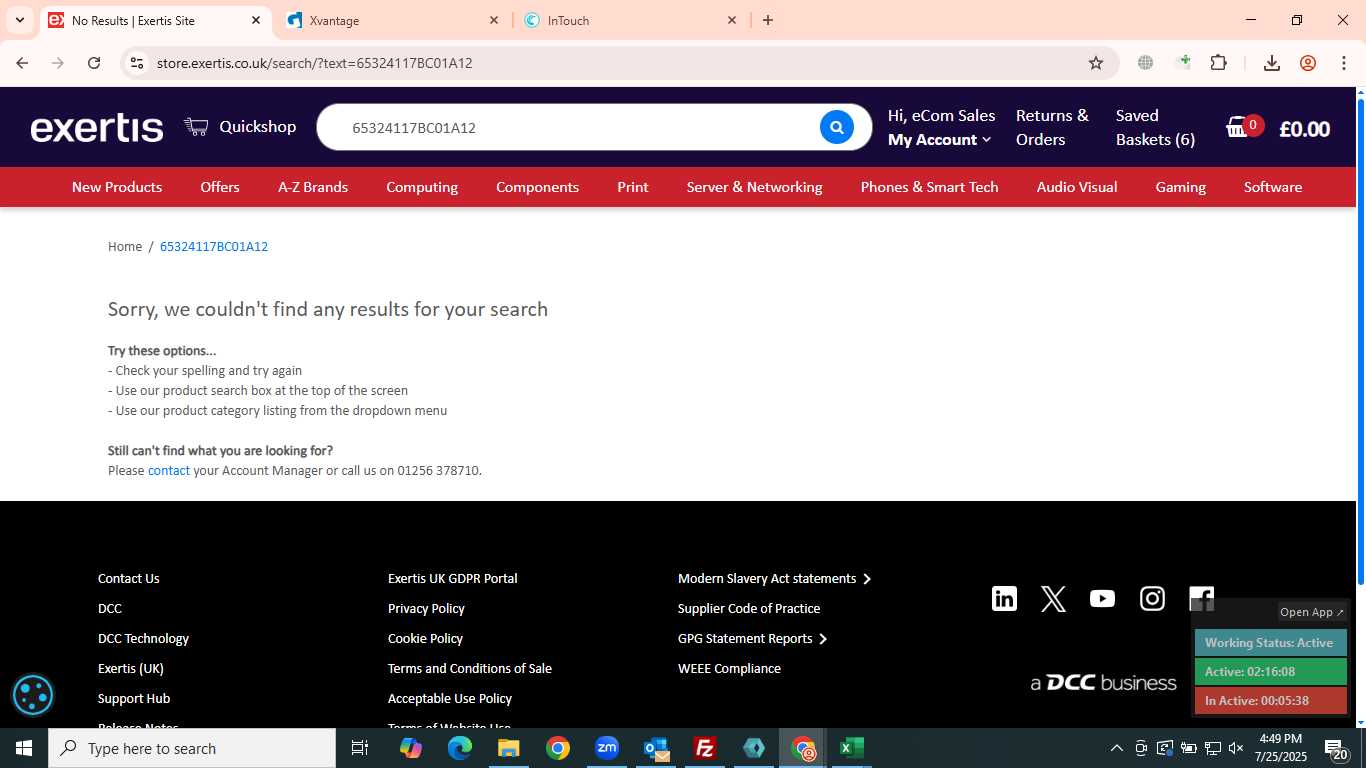Open A-Z Brands menu
The height and width of the screenshot is (768, 1366).
313,187
